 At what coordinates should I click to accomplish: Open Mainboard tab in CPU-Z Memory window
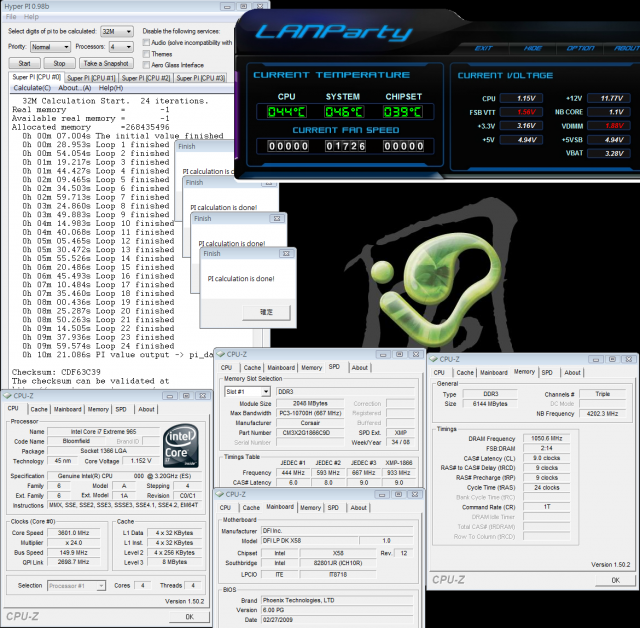click(x=493, y=372)
